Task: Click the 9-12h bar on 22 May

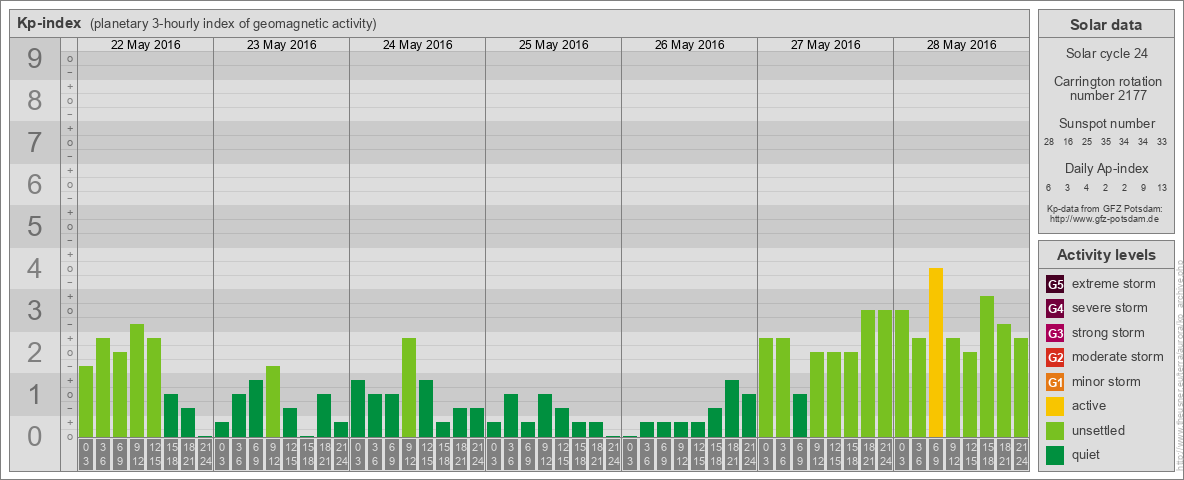Action: pos(137,380)
